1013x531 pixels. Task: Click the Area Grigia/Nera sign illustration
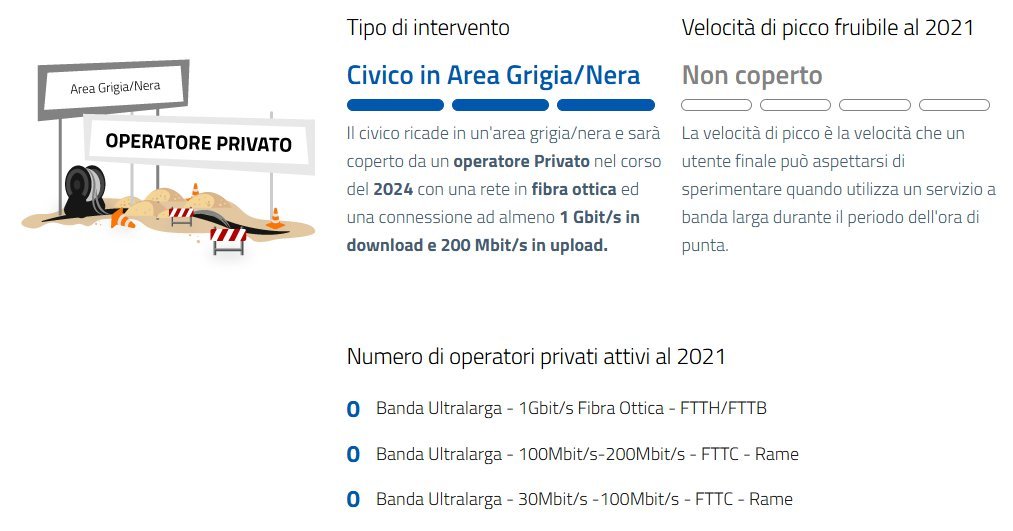114,88
